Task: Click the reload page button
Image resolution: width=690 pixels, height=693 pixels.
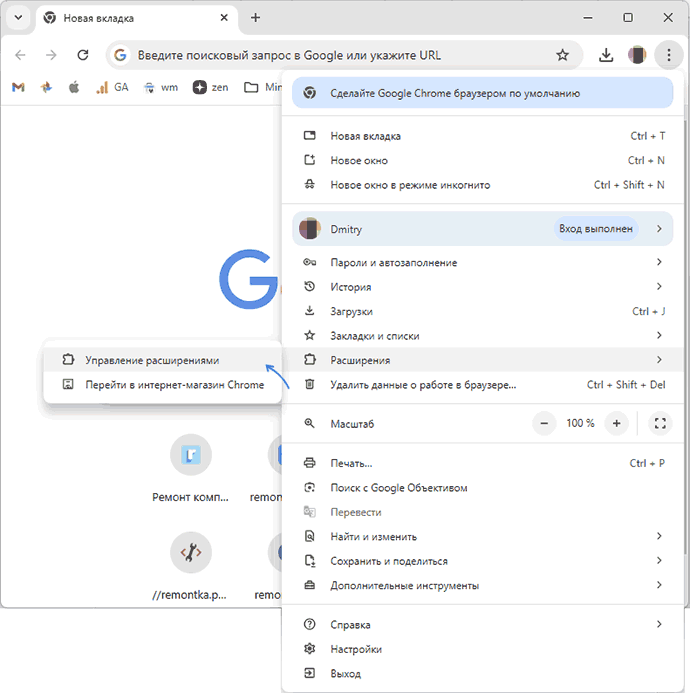Action: (83, 55)
